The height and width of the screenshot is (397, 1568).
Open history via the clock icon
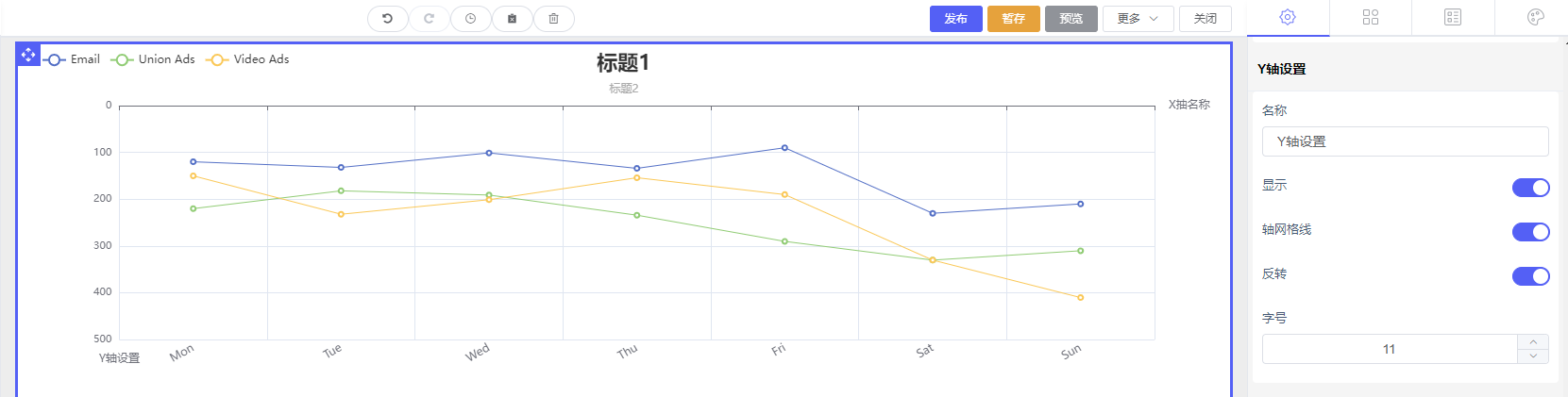pyautogui.click(x=470, y=18)
